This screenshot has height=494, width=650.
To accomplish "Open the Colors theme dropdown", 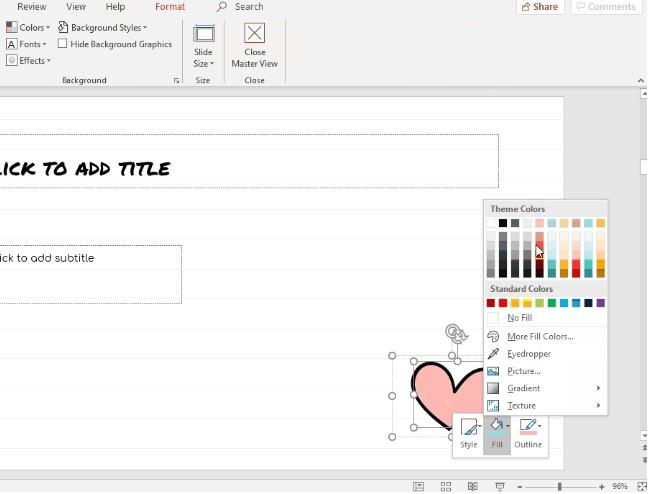I will (x=28, y=27).
